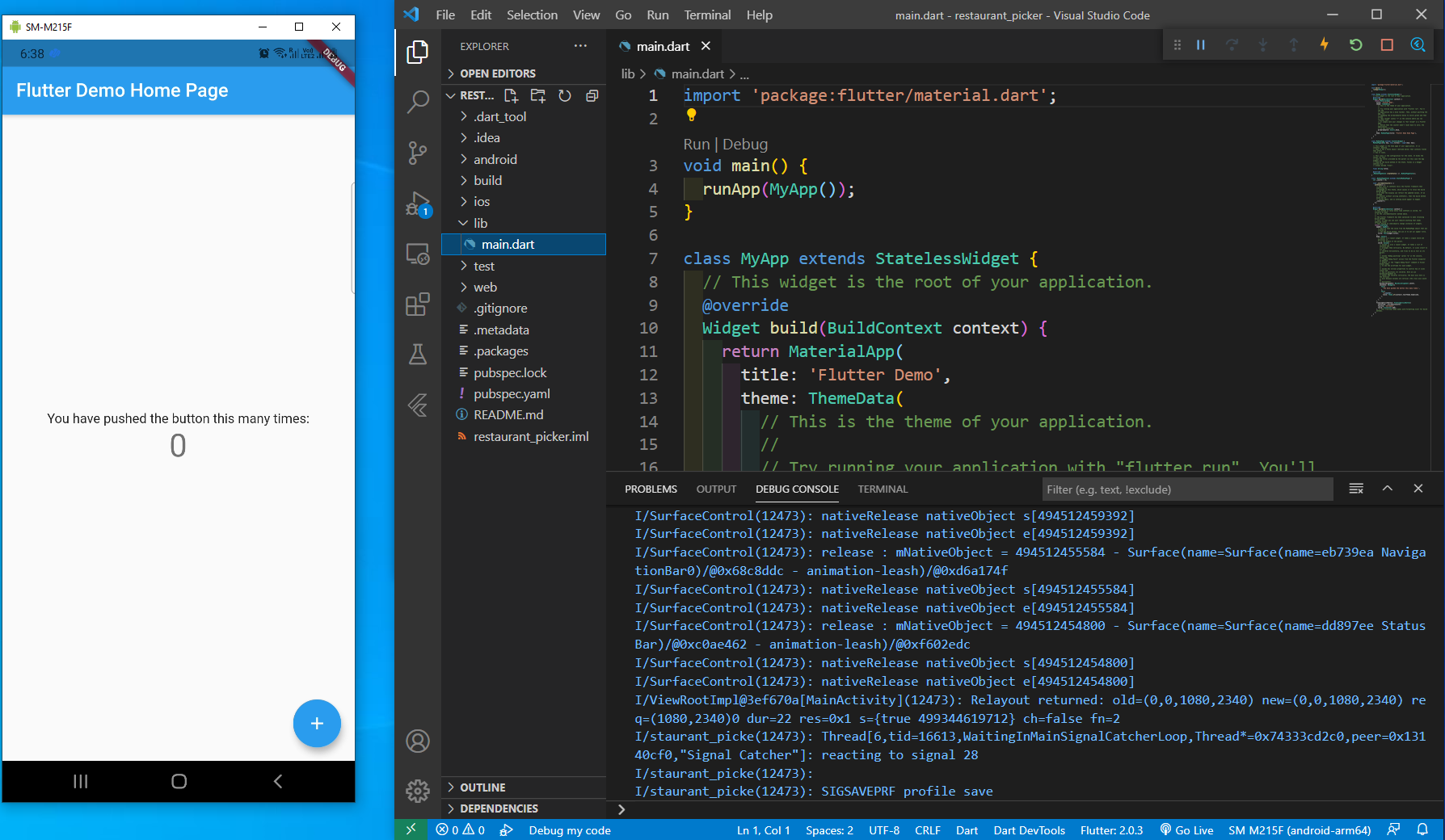Expand the test folder
The height and width of the screenshot is (840, 1445).
pyautogui.click(x=524, y=266)
